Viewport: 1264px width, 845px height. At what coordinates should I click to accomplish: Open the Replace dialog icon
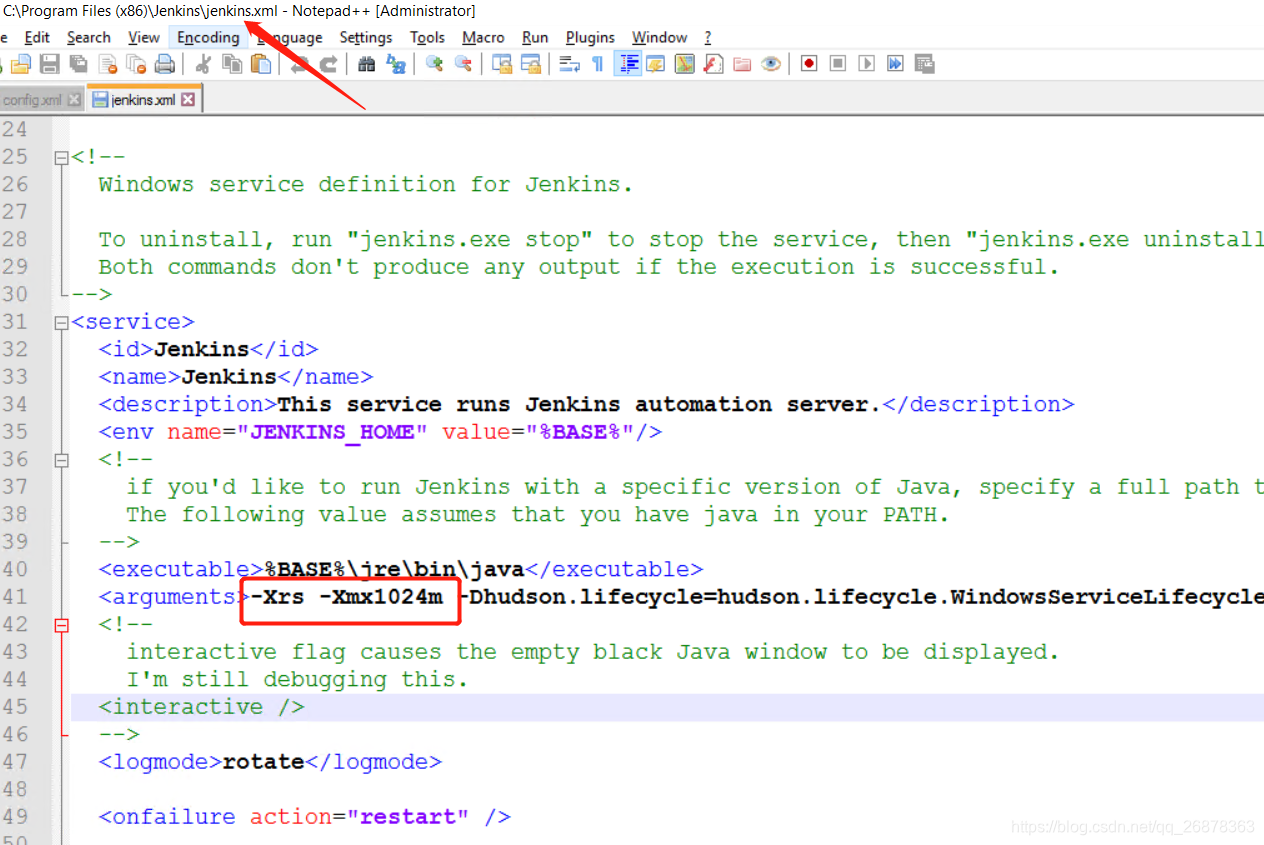coord(396,64)
